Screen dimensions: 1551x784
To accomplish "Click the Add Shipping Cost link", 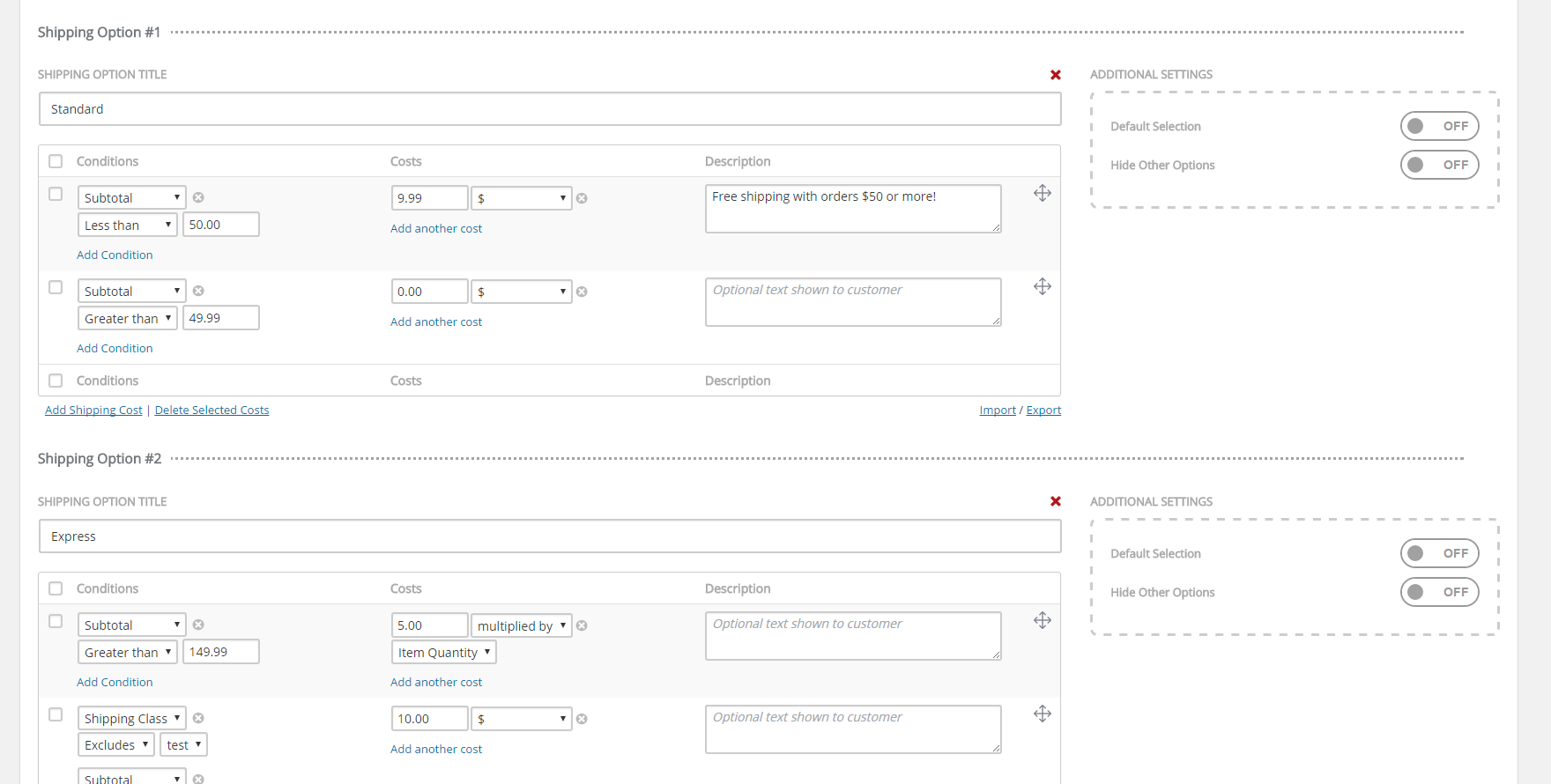I will [x=93, y=410].
